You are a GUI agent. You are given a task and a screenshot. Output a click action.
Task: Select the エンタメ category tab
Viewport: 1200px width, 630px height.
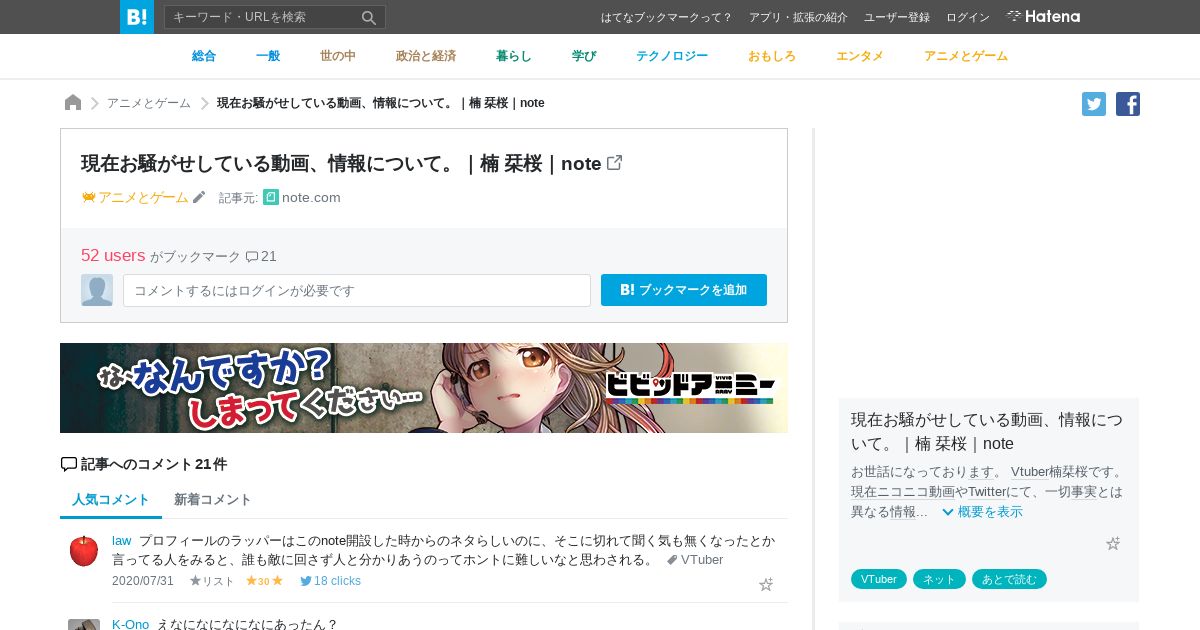(860, 56)
